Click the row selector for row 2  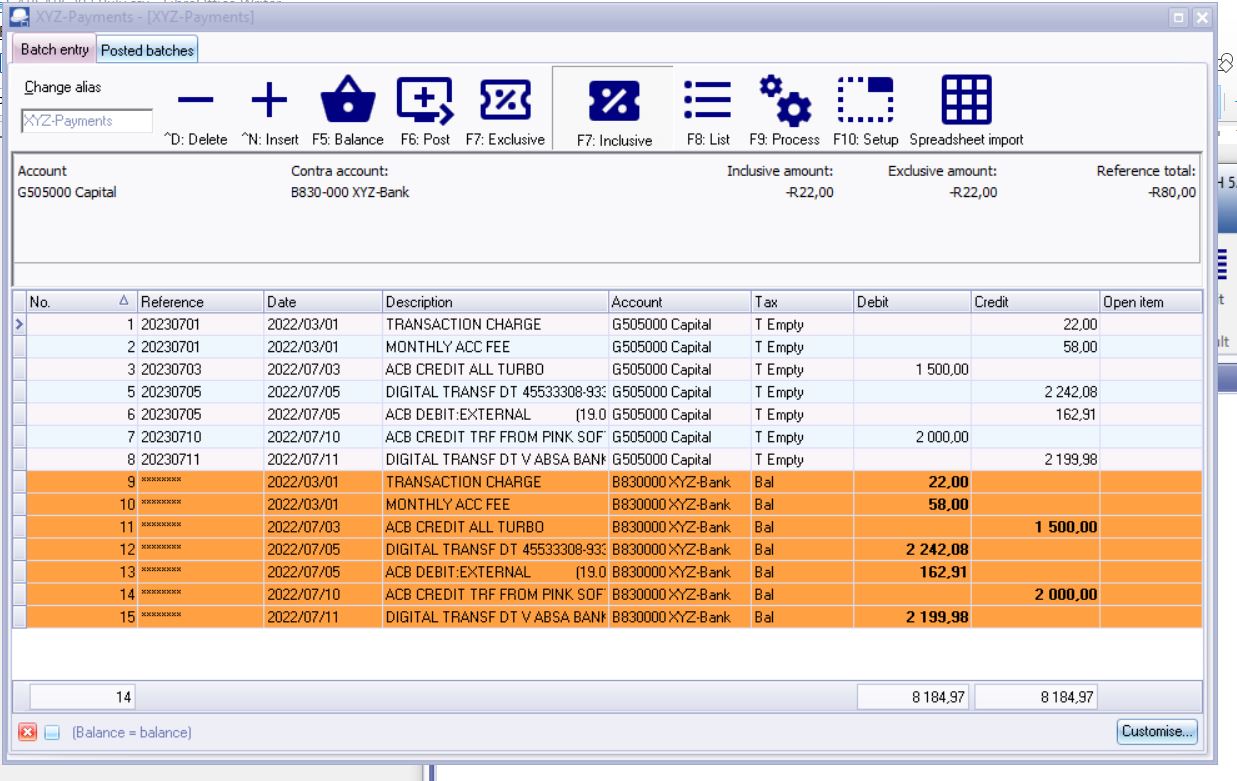point(19,347)
